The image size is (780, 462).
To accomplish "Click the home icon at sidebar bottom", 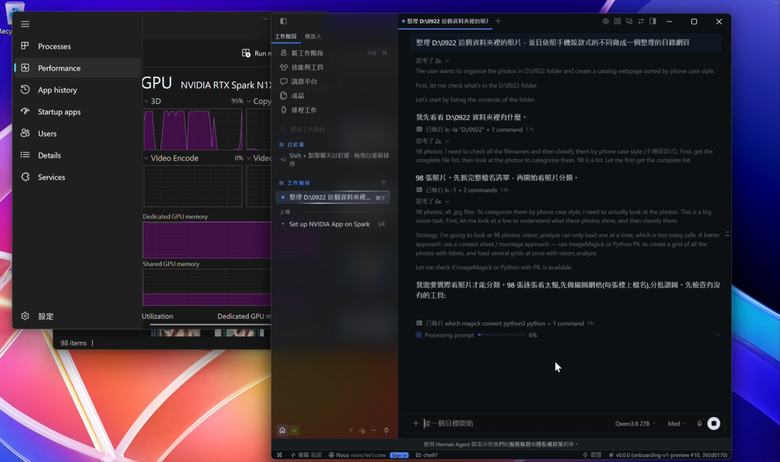I will point(282,430).
